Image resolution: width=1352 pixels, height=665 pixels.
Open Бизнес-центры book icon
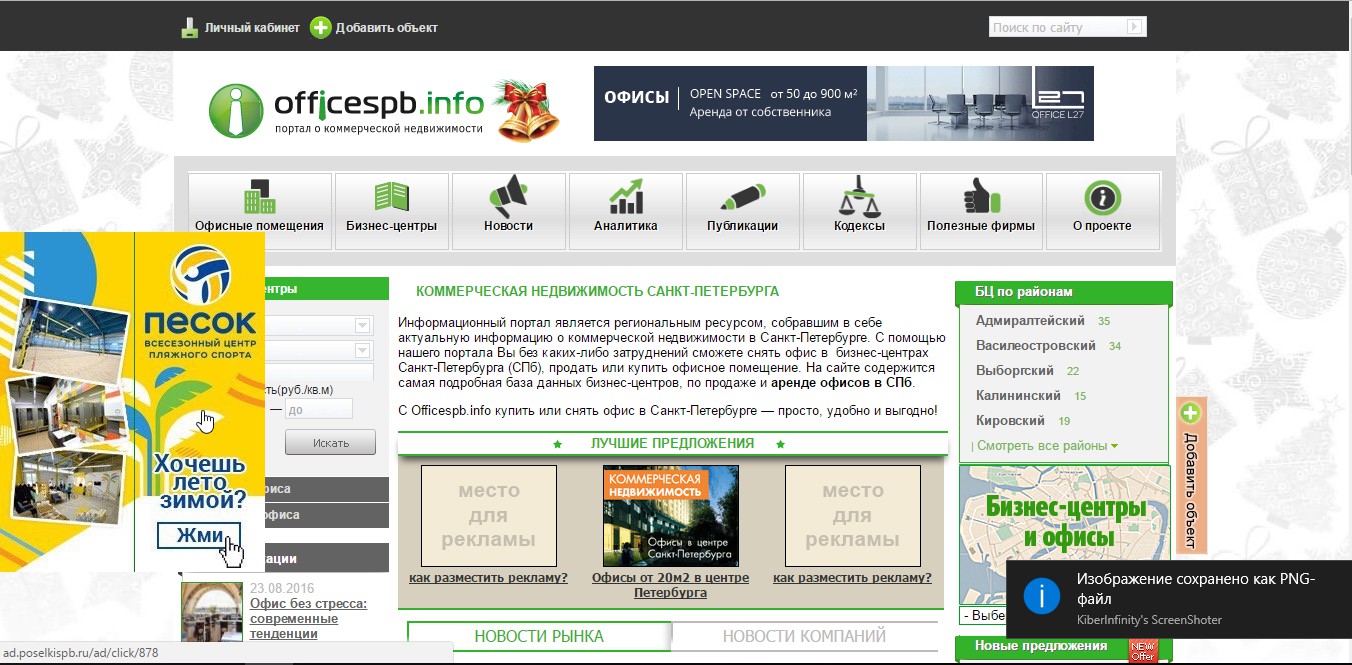pyautogui.click(x=392, y=196)
